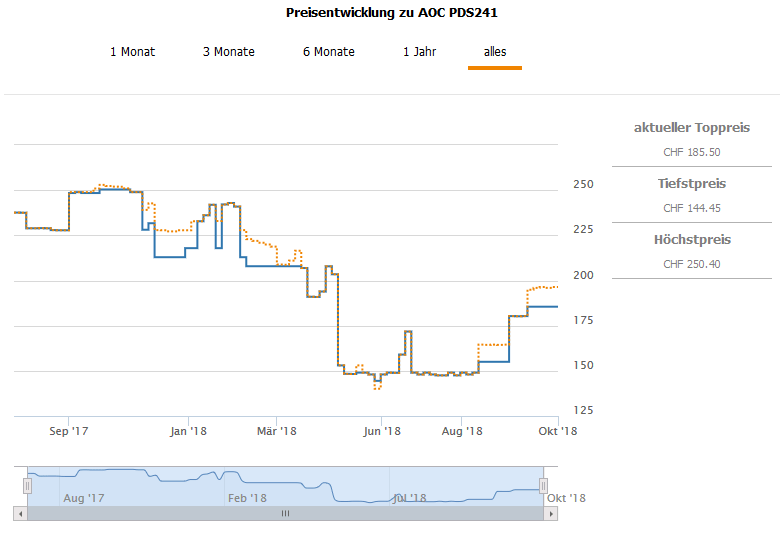Screen dimensions: 781x534
Task: Click the Jun '18 axis label
Action: (x=381, y=431)
